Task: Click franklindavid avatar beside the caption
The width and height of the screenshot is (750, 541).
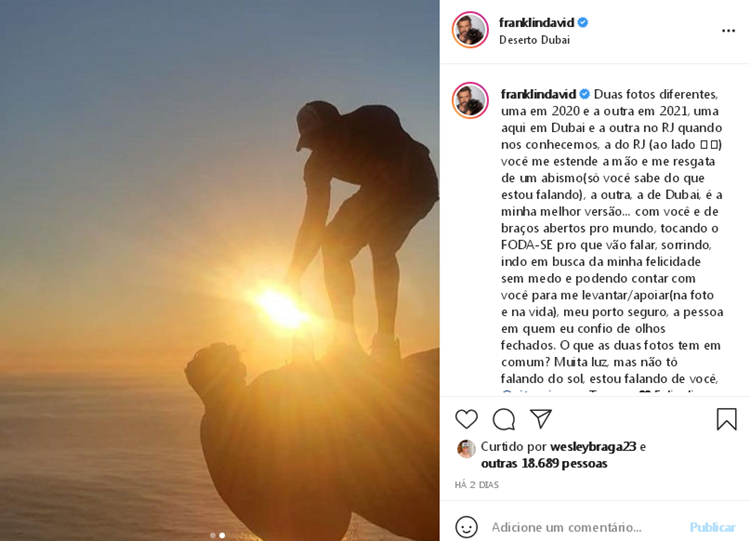Action: (x=470, y=100)
